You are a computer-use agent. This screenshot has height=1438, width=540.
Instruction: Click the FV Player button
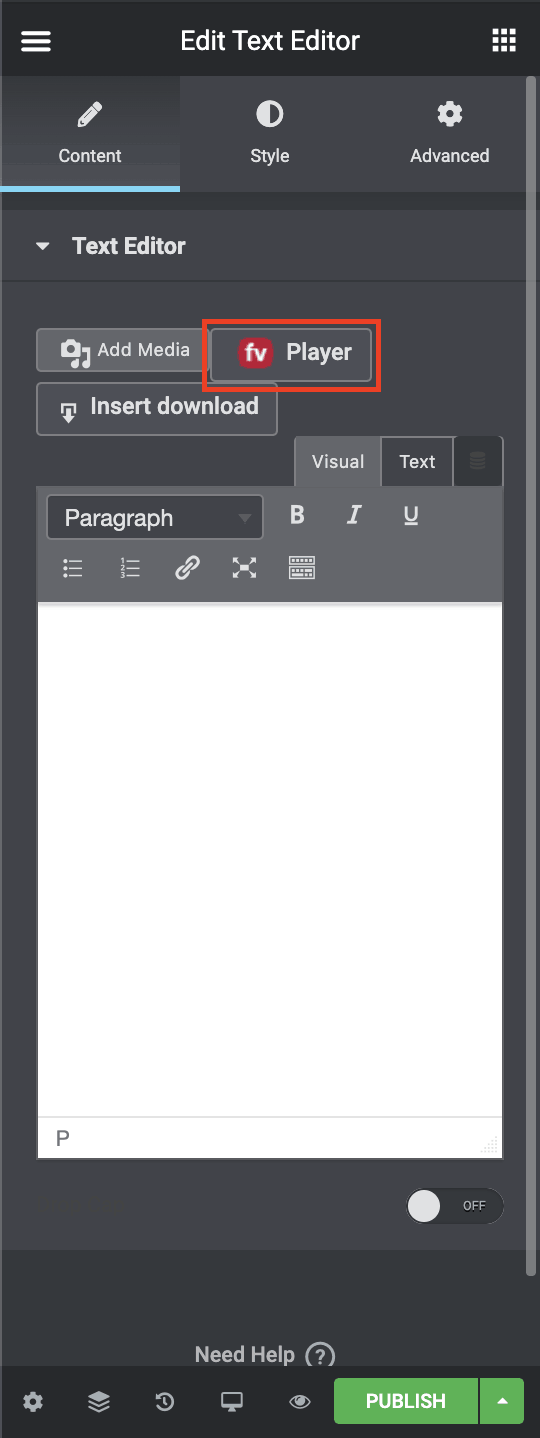click(x=291, y=353)
